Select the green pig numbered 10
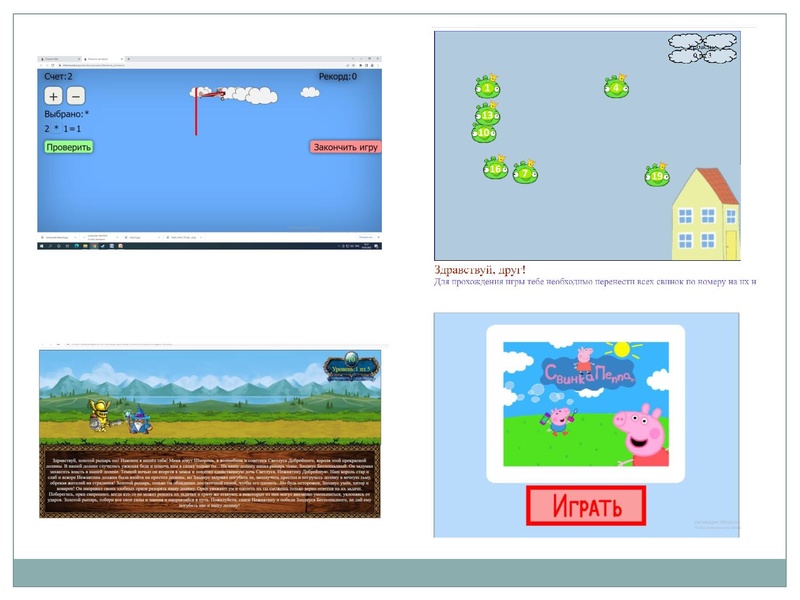This screenshot has width=800, height=600. coord(485,133)
